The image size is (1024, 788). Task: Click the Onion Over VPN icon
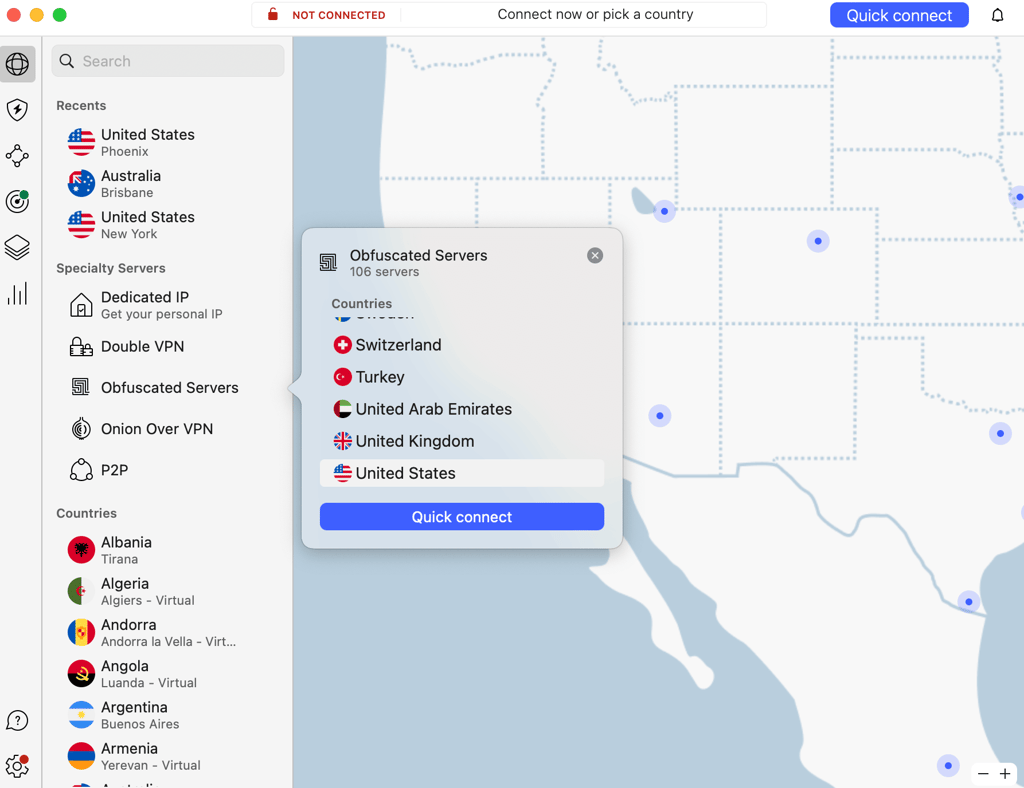pyautogui.click(x=81, y=429)
